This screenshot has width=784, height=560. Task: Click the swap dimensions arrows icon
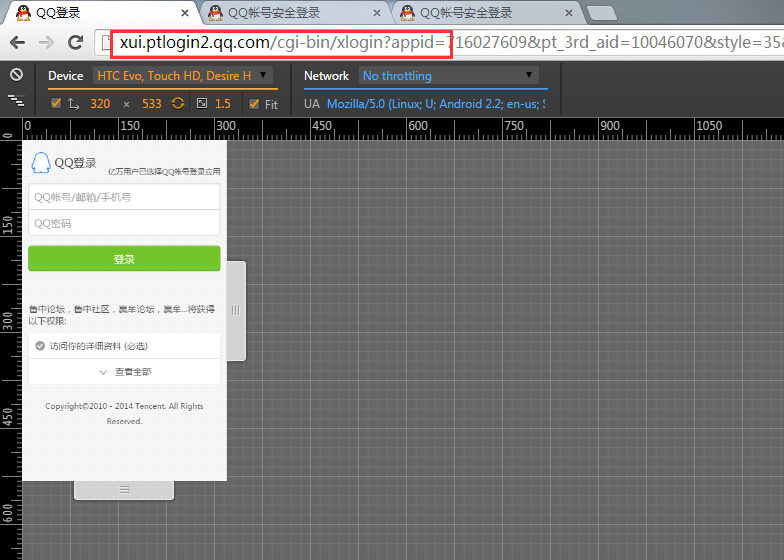pos(74,104)
